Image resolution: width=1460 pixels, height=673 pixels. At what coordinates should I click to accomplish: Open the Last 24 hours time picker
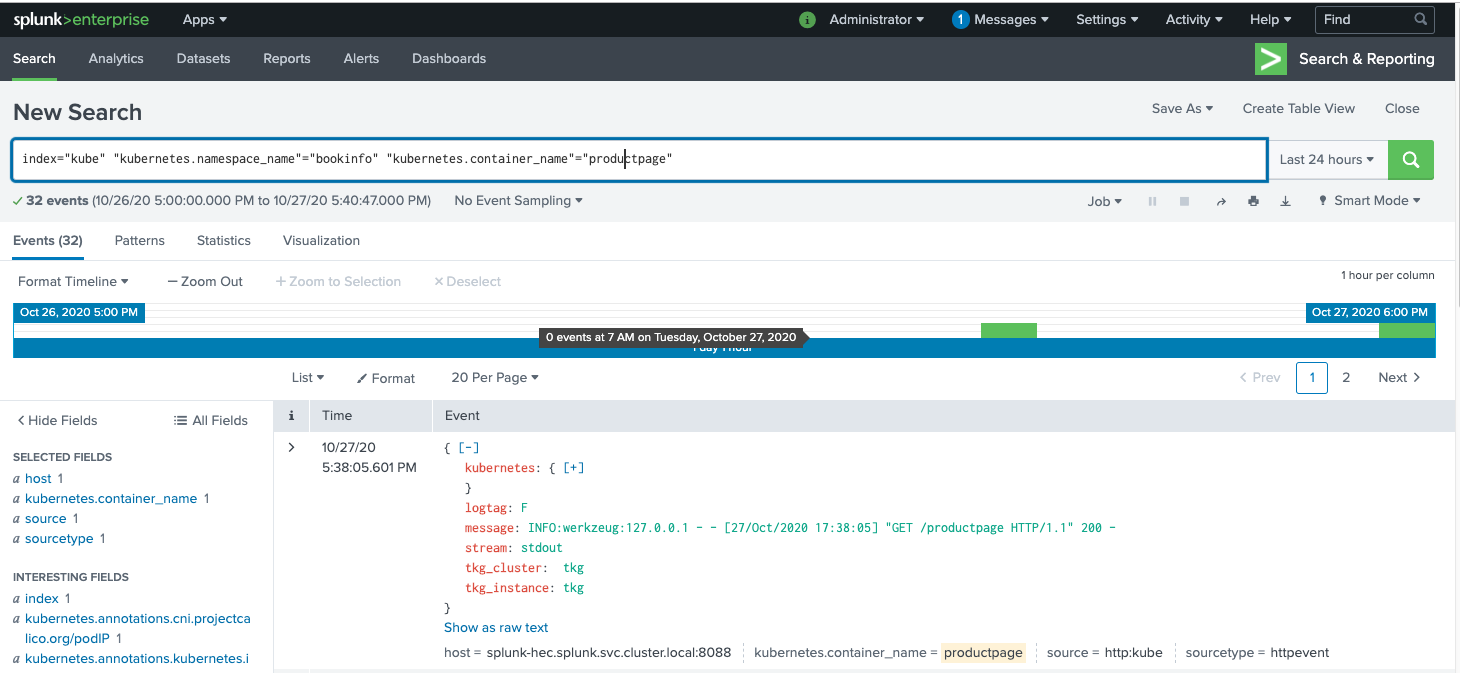[1326, 160]
